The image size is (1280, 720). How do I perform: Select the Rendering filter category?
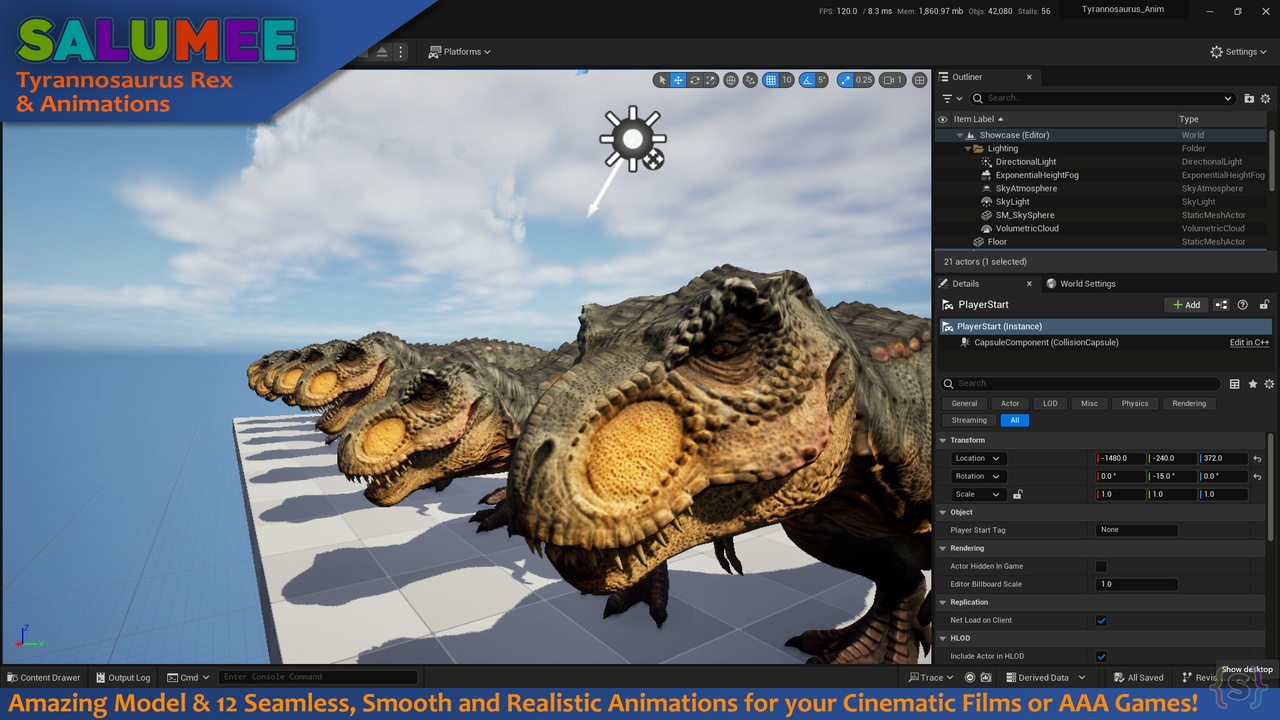[1189, 404]
